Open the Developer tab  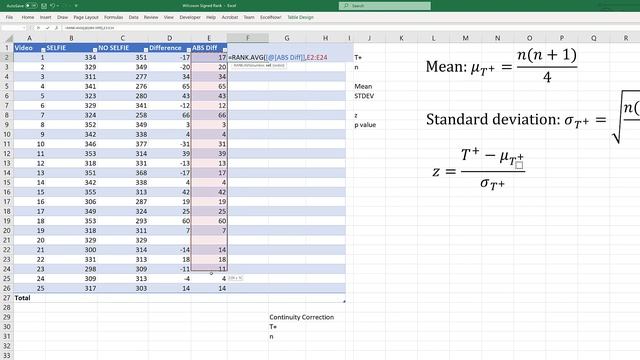(x=190, y=17)
